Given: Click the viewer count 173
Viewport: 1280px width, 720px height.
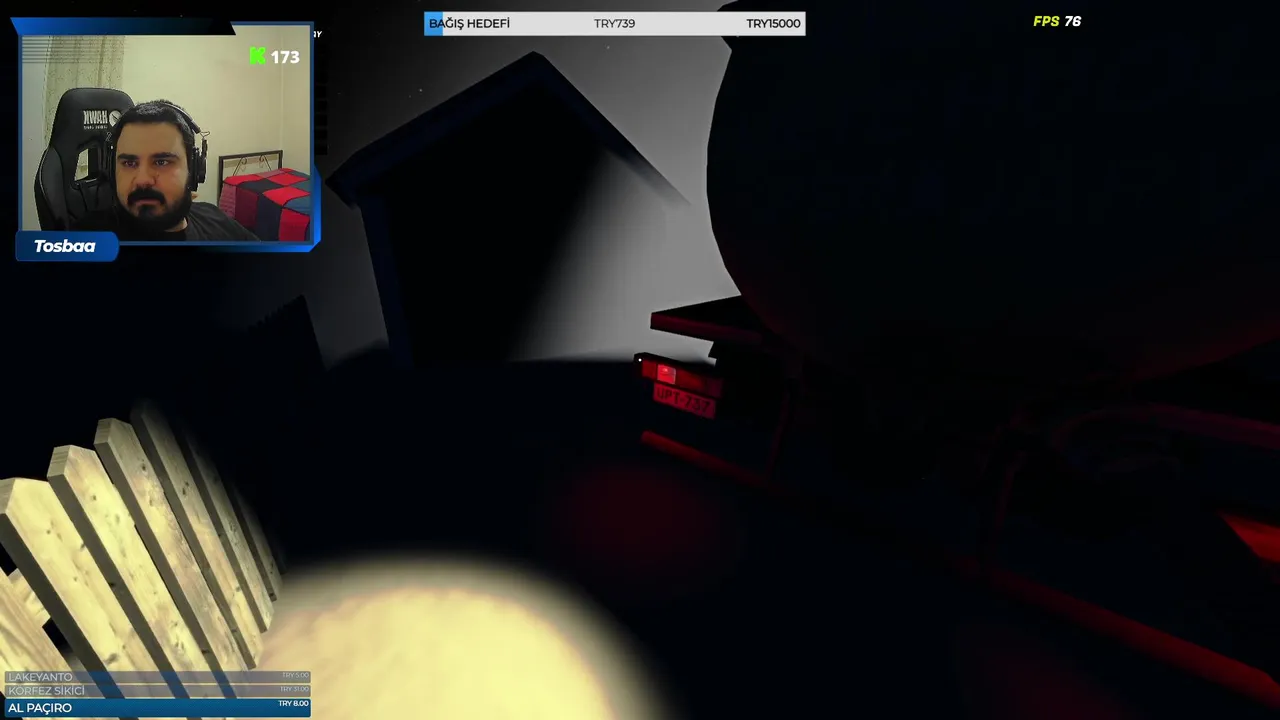Looking at the screenshot, I should point(285,58).
